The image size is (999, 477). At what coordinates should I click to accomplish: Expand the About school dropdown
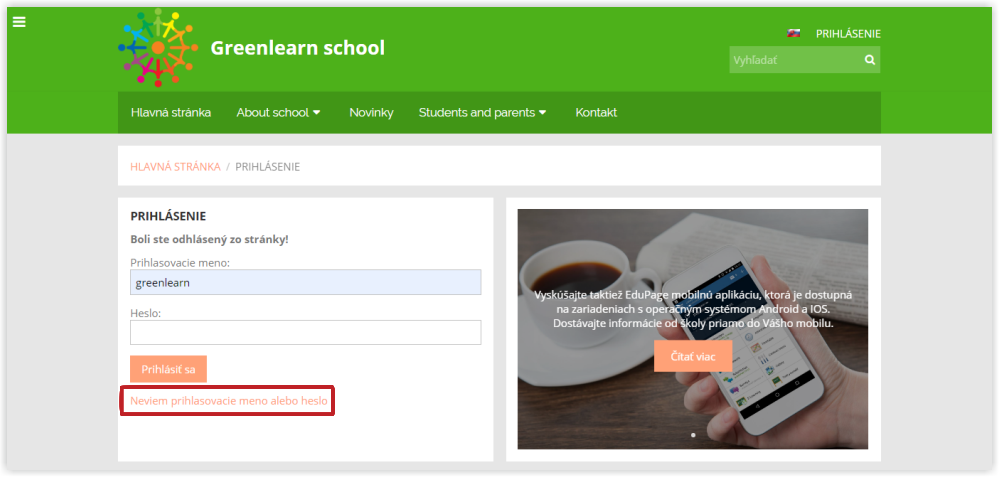278,113
